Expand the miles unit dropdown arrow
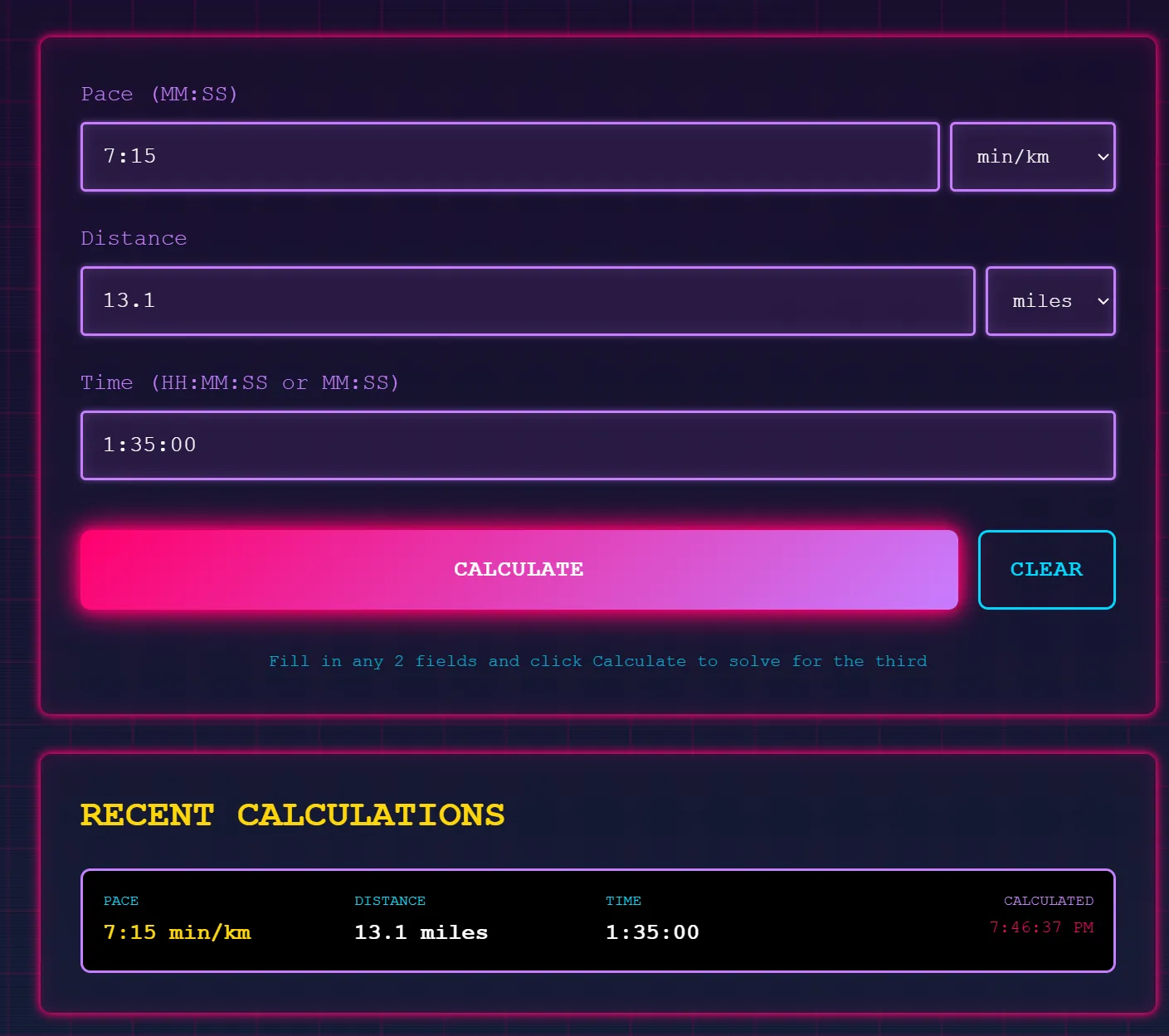 (x=1103, y=301)
